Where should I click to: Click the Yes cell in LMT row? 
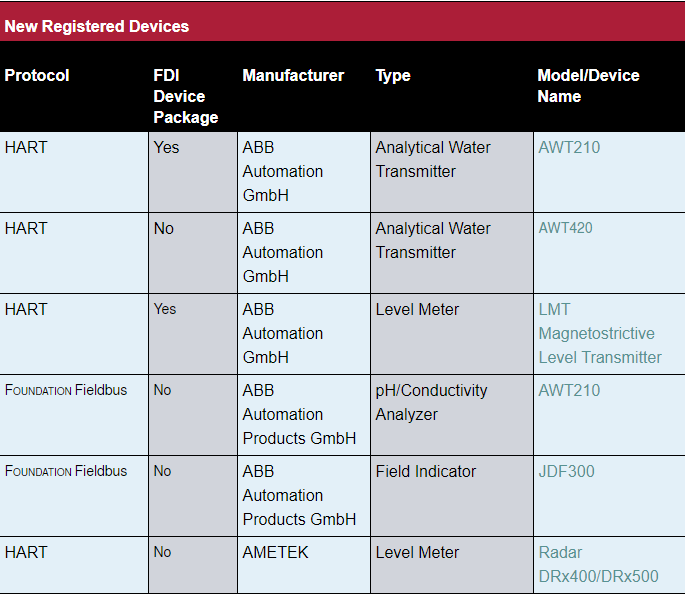[x=165, y=309]
